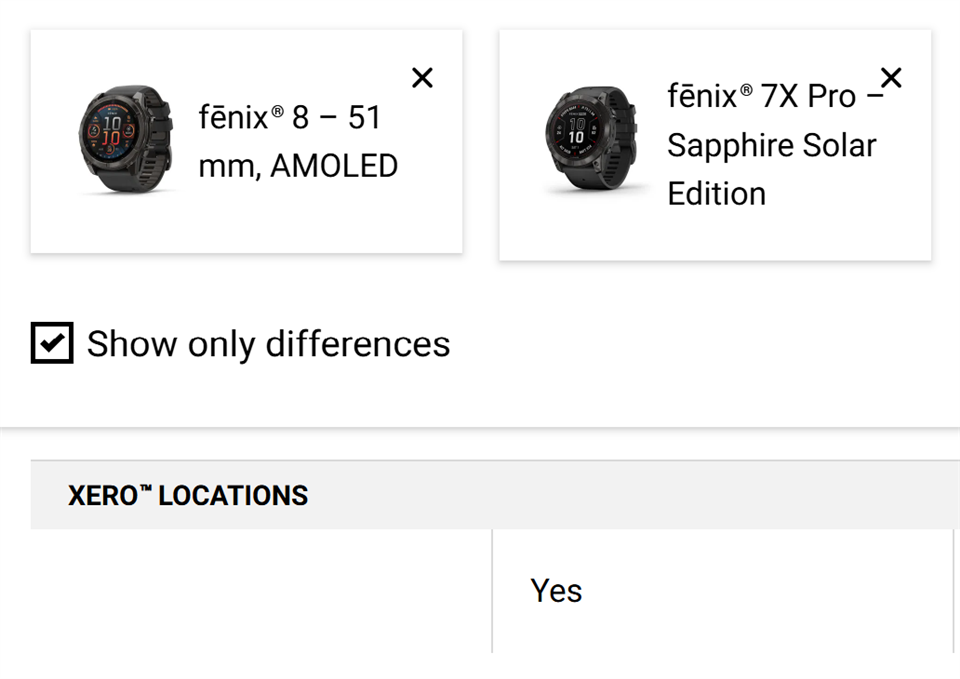The height and width of the screenshot is (679, 960).
Task: Click "Sapphire Solar" text in the second card
Action: coord(771,145)
